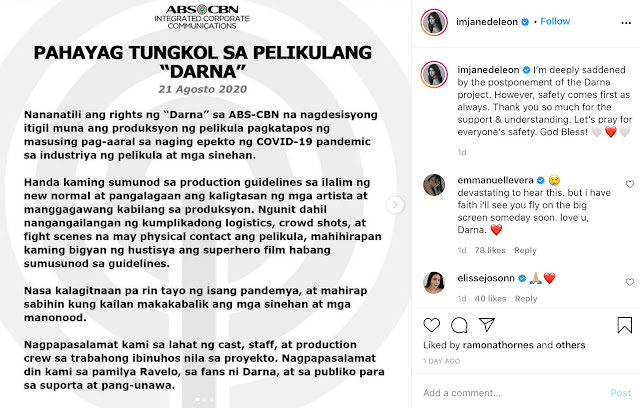Like the post with the heart icon

pos(431,325)
